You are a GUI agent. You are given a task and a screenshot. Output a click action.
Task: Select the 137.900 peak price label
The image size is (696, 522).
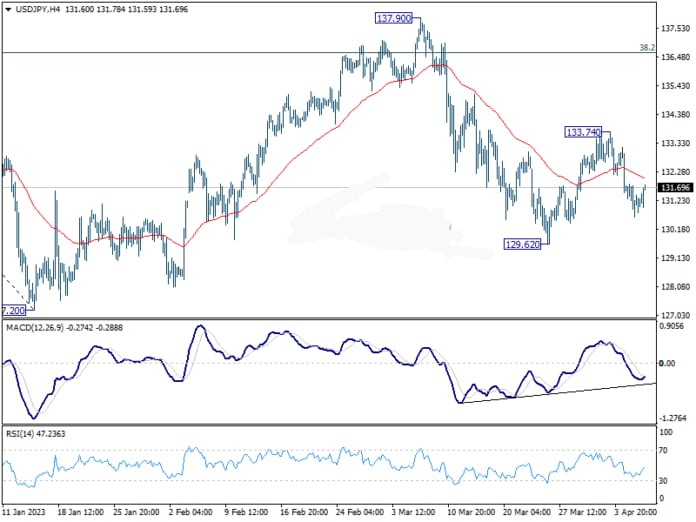[395, 18]
